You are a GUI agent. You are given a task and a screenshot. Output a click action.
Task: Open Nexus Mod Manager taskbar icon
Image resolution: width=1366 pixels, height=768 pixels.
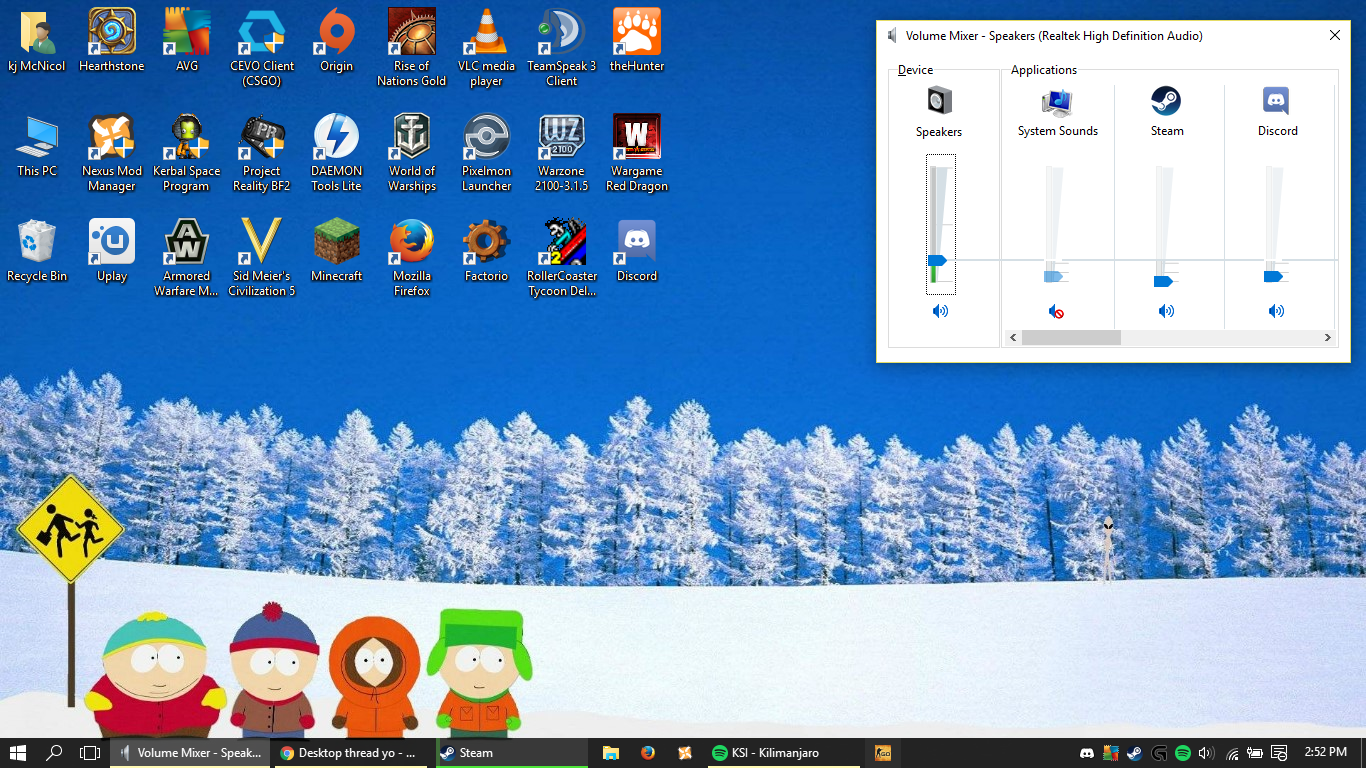(x=685, y=753)
